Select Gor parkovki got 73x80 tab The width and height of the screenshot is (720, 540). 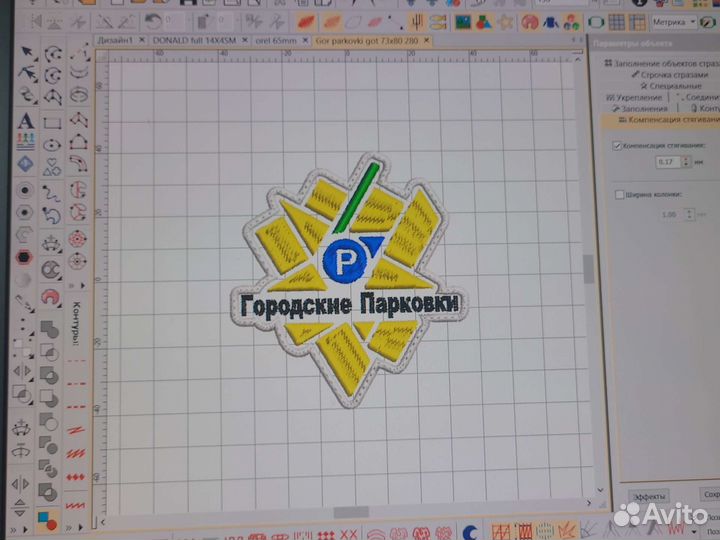[x=367, y=40]
